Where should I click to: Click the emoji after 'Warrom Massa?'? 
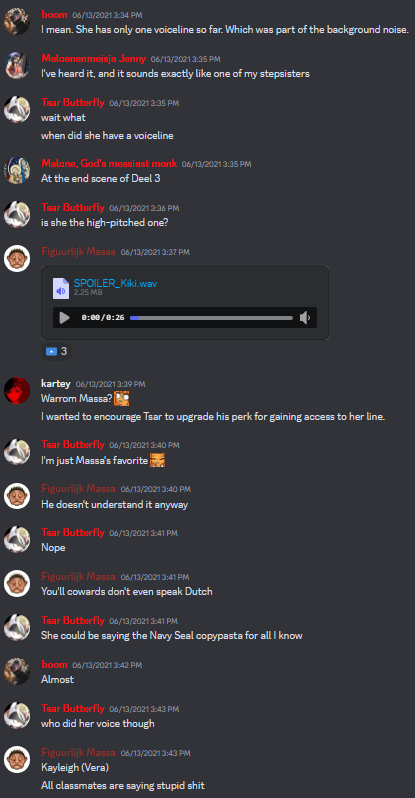click(122, 398)
